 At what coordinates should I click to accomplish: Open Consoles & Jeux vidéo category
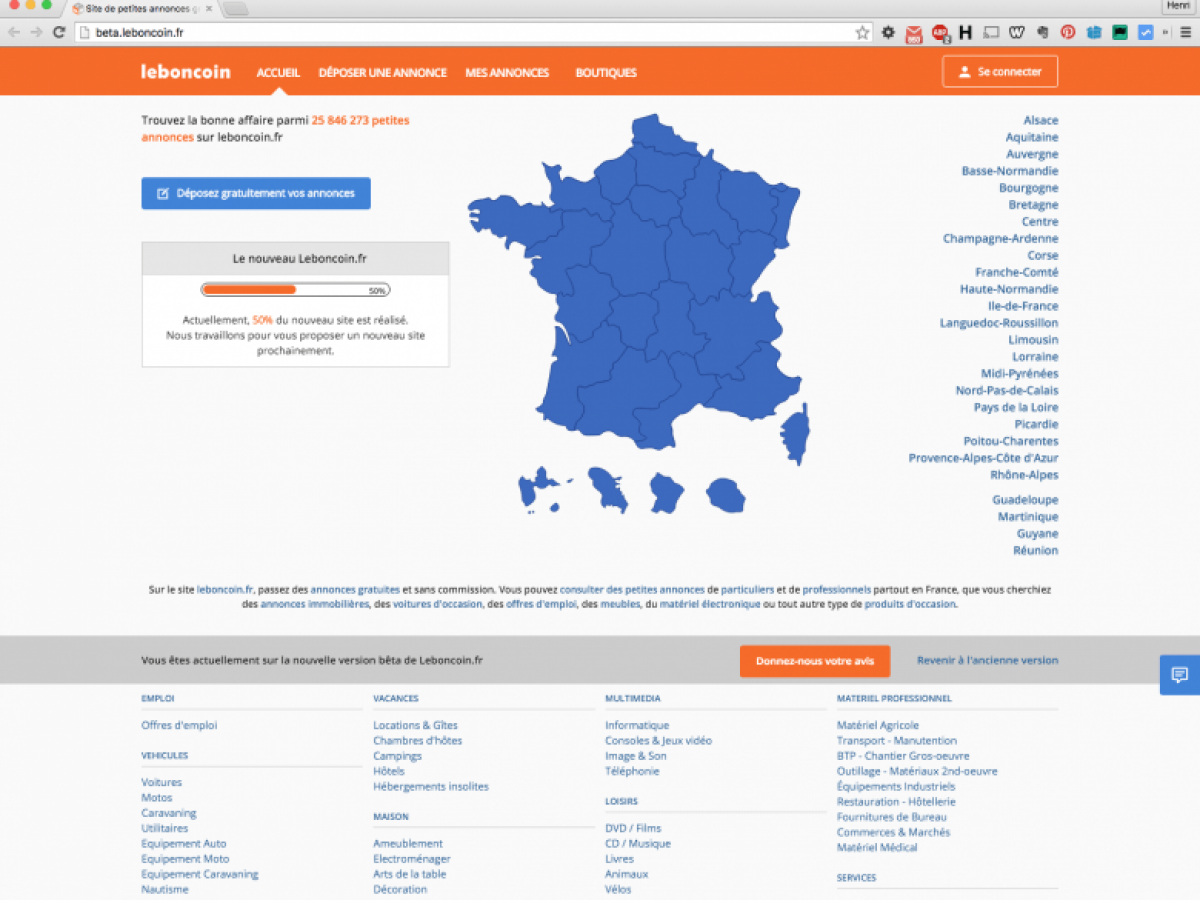[659, 741]
